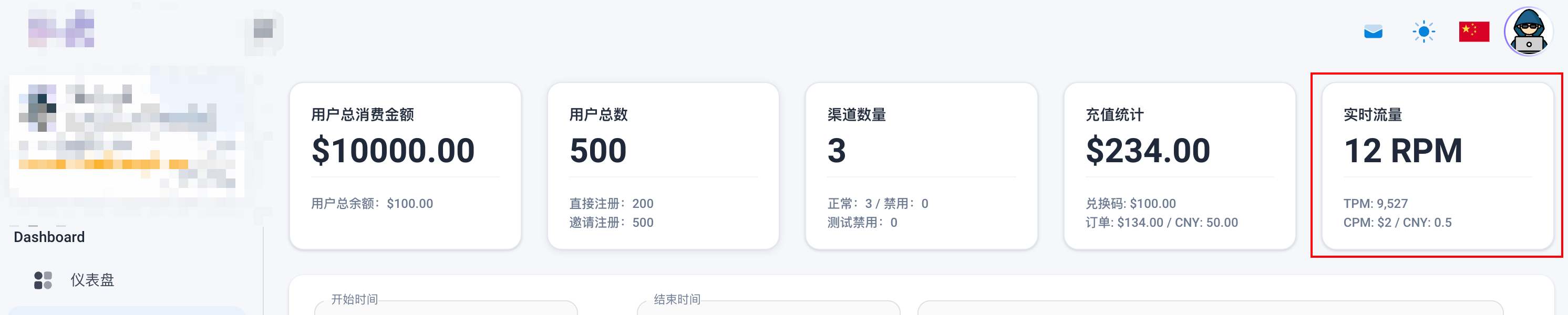Viewport: 1568px width, 315px height.
Task: Click the 用户总余额 balance line
Action: (372, 204)
